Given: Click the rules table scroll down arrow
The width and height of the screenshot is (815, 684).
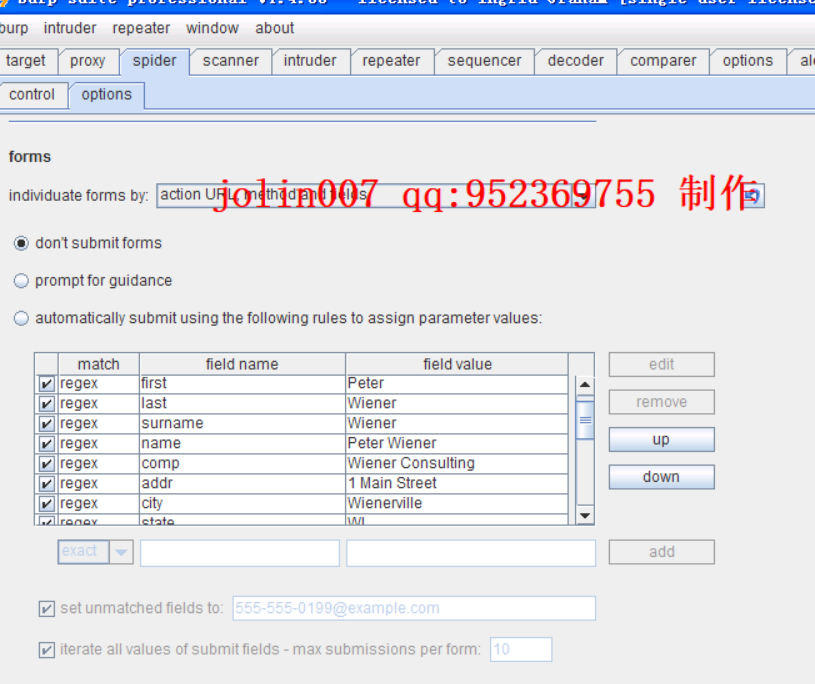Looking at the screenshot, I should coord(585,516).
